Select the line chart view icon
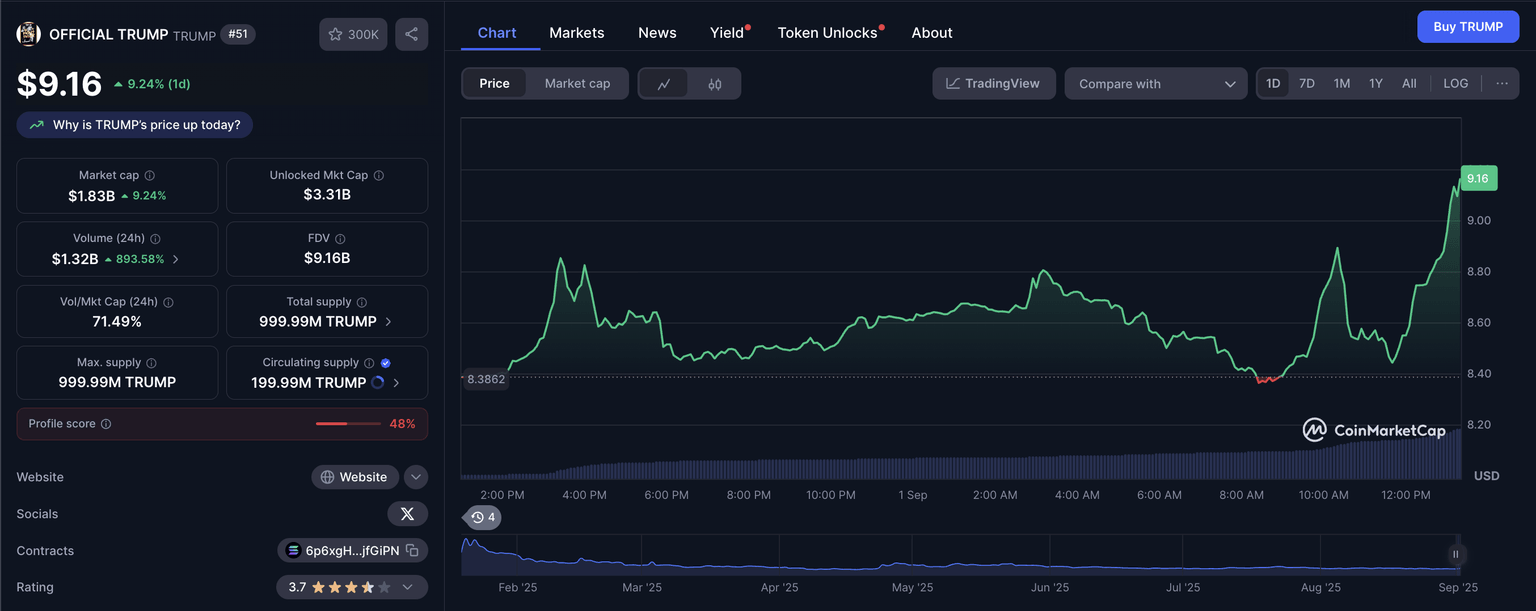 pos(664,84)
